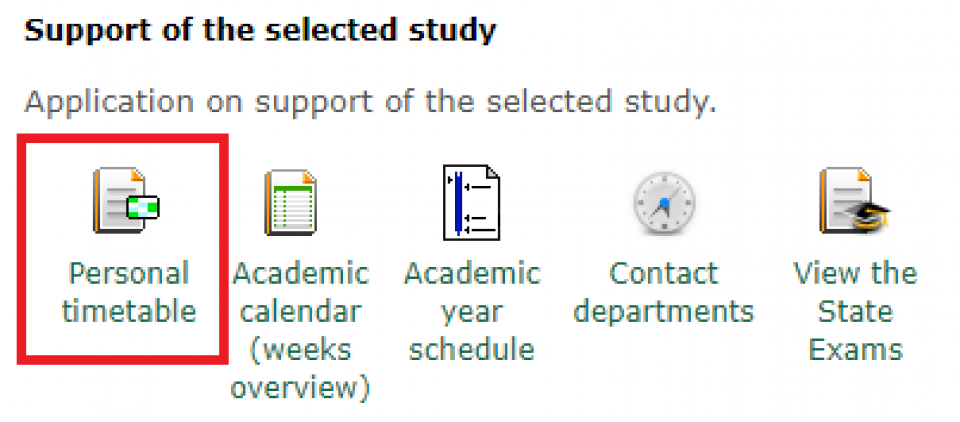
Task: Click the blue center of clock icon
Action: pyautogui.click(x=664, y=202)
